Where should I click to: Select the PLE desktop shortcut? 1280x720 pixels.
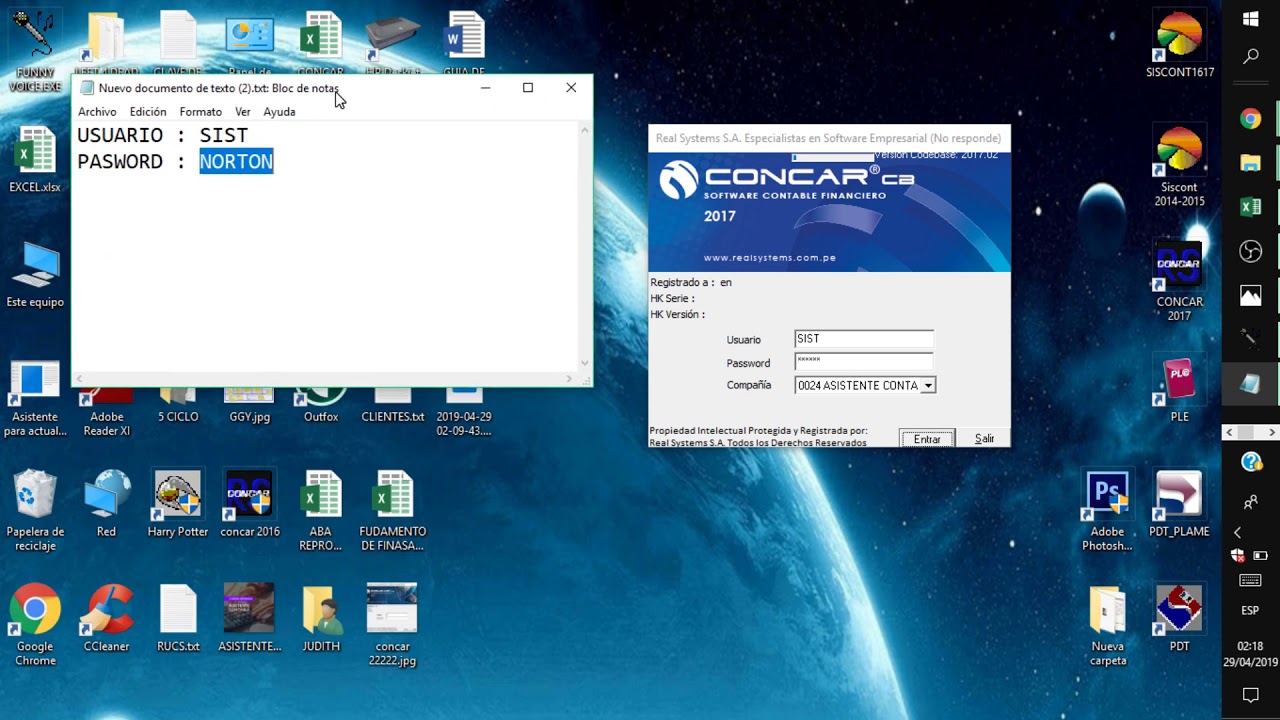tap(1180, 388)
